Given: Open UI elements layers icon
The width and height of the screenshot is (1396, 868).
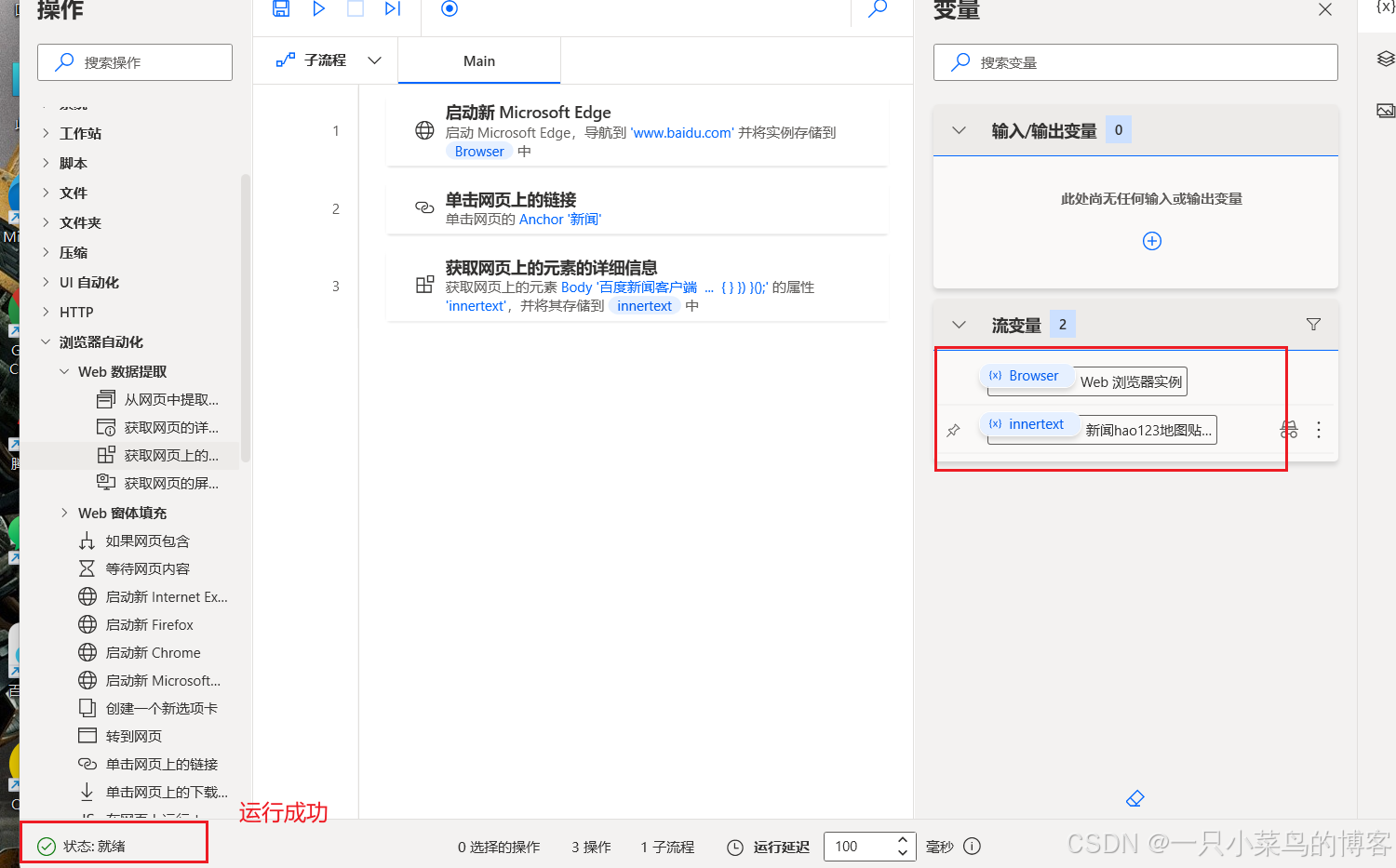Looking at the screenshot, I should [x=1386, y=59].
